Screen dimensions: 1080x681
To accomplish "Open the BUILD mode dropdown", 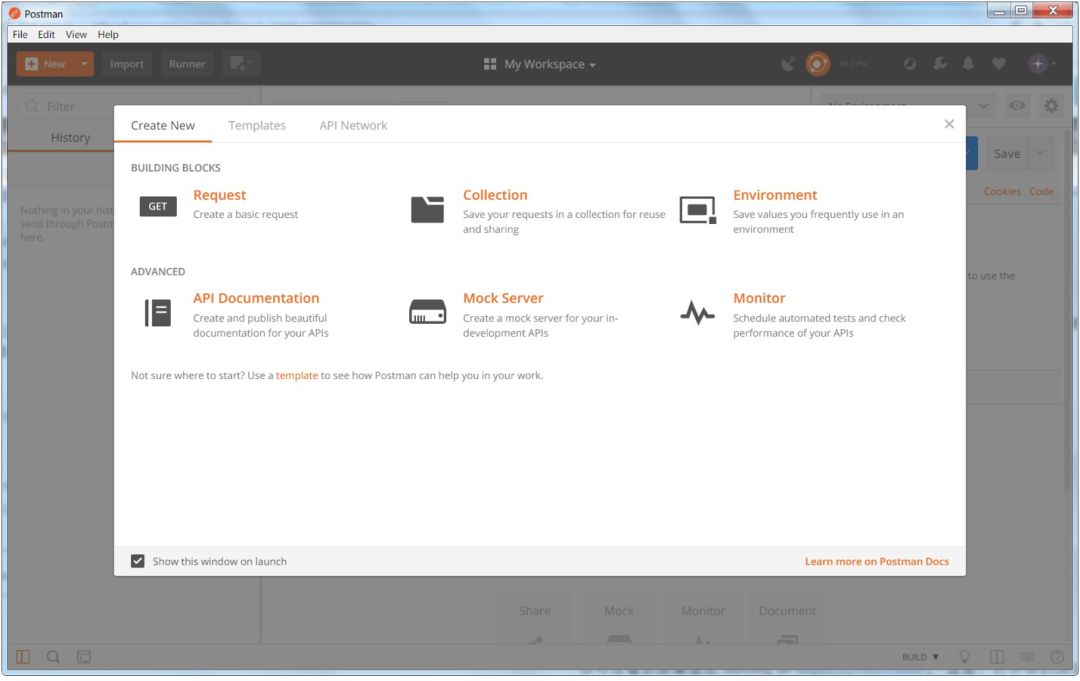I will [x=920, y=658].
